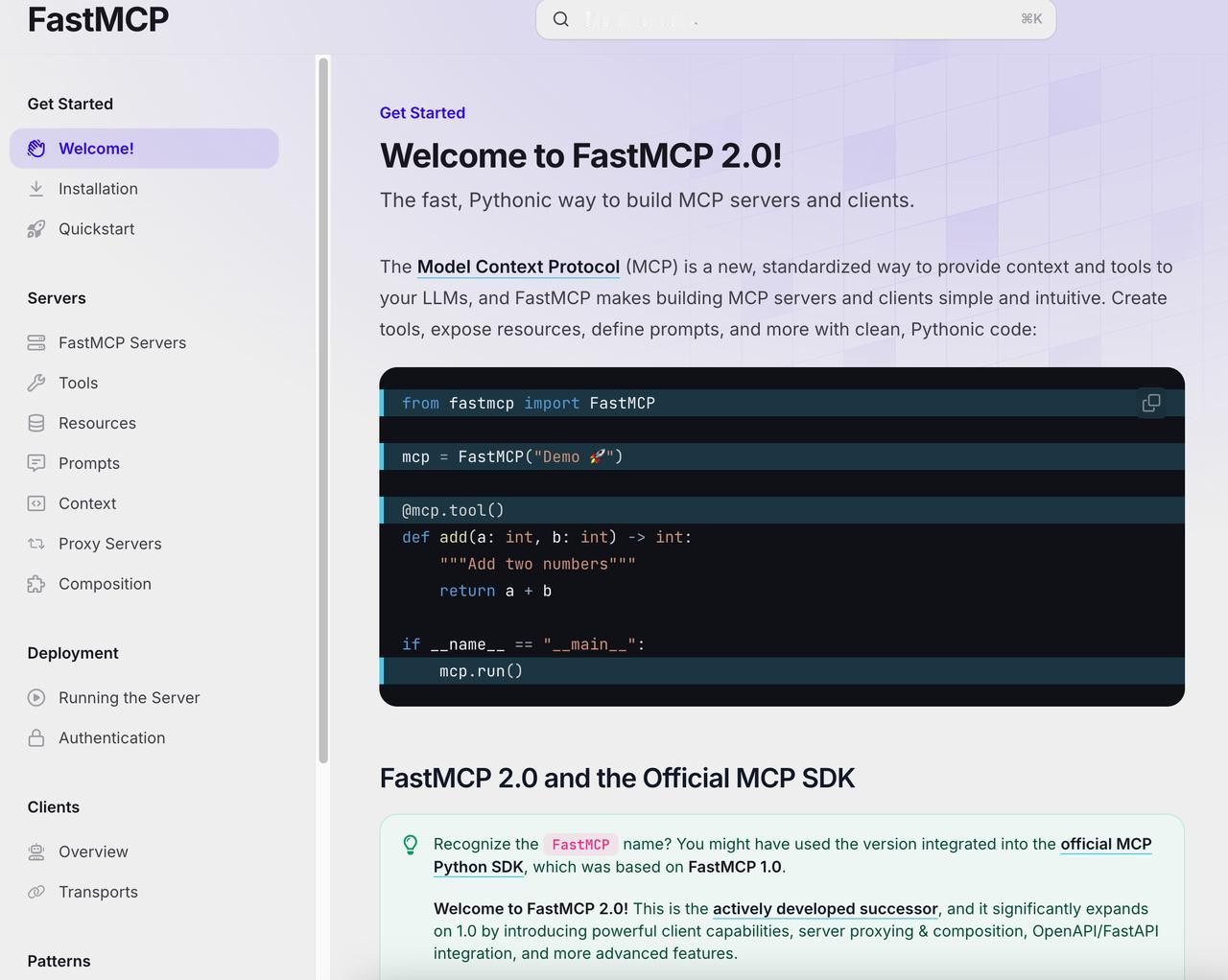Open Running the Server page
Image resolution: width=1228 pixels, height=980 pixels.
(144, 698)
